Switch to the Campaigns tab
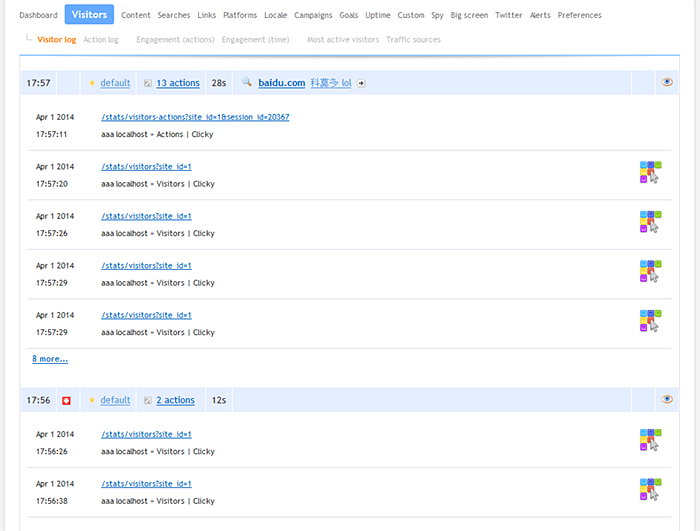This screenshot has height=531, width=700. (313, 15)
